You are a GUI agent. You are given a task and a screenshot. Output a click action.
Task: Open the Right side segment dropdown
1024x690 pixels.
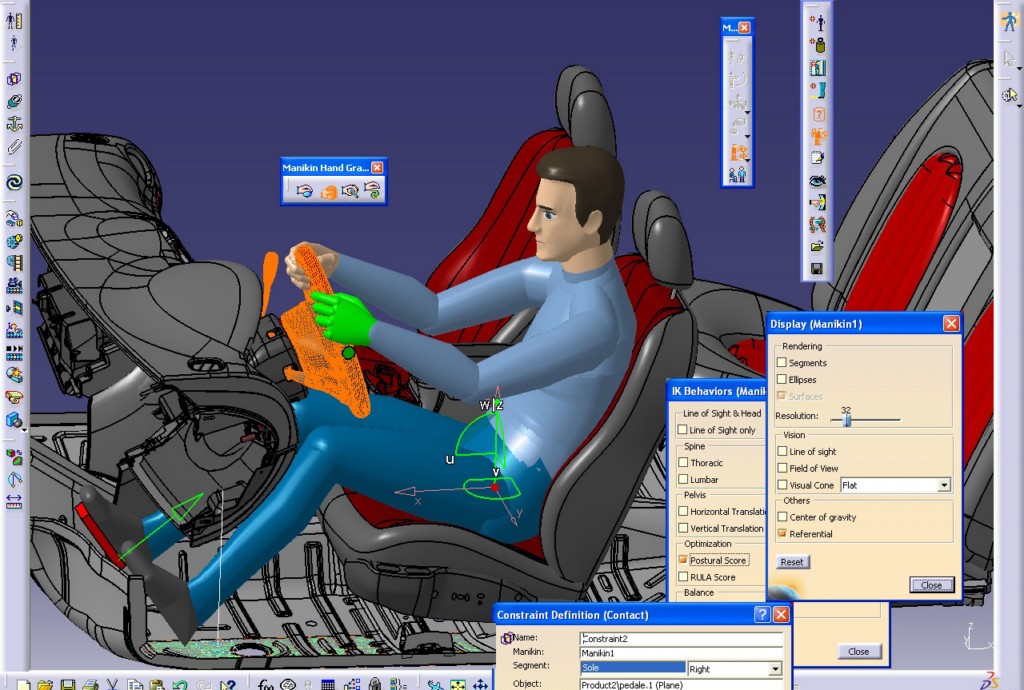click(775, 669)
